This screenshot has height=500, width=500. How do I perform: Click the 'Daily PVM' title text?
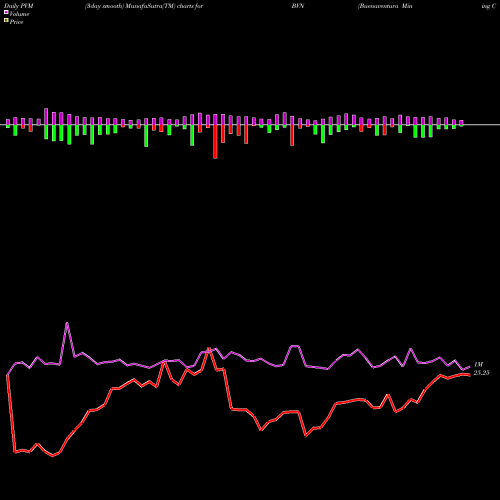coord(19,6)
